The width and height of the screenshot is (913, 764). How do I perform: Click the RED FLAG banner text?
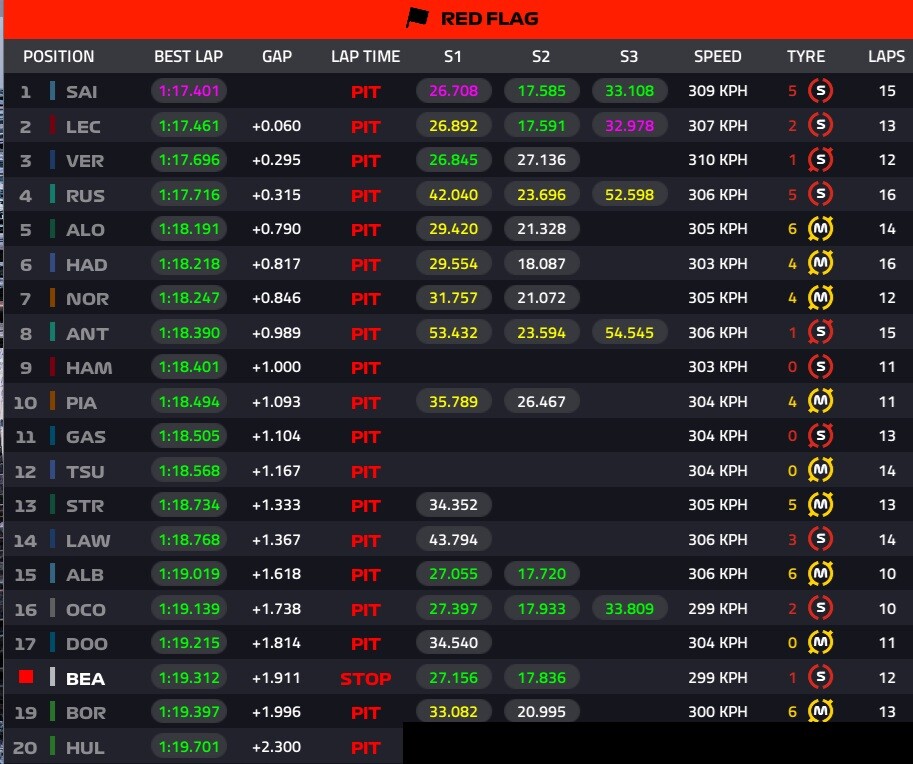[x=489, y=19]
